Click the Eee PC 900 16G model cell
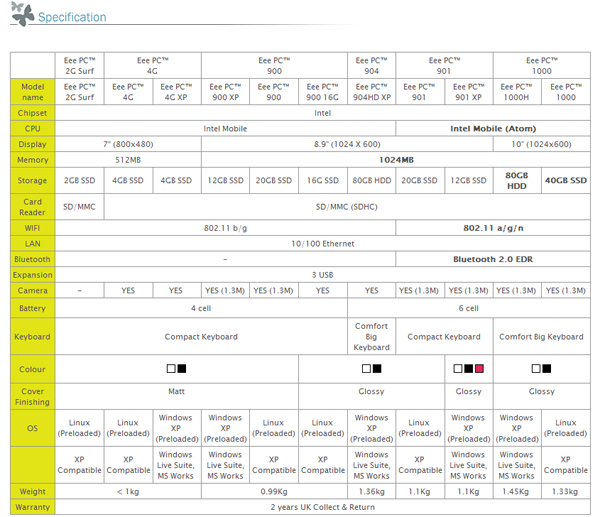 323,92
